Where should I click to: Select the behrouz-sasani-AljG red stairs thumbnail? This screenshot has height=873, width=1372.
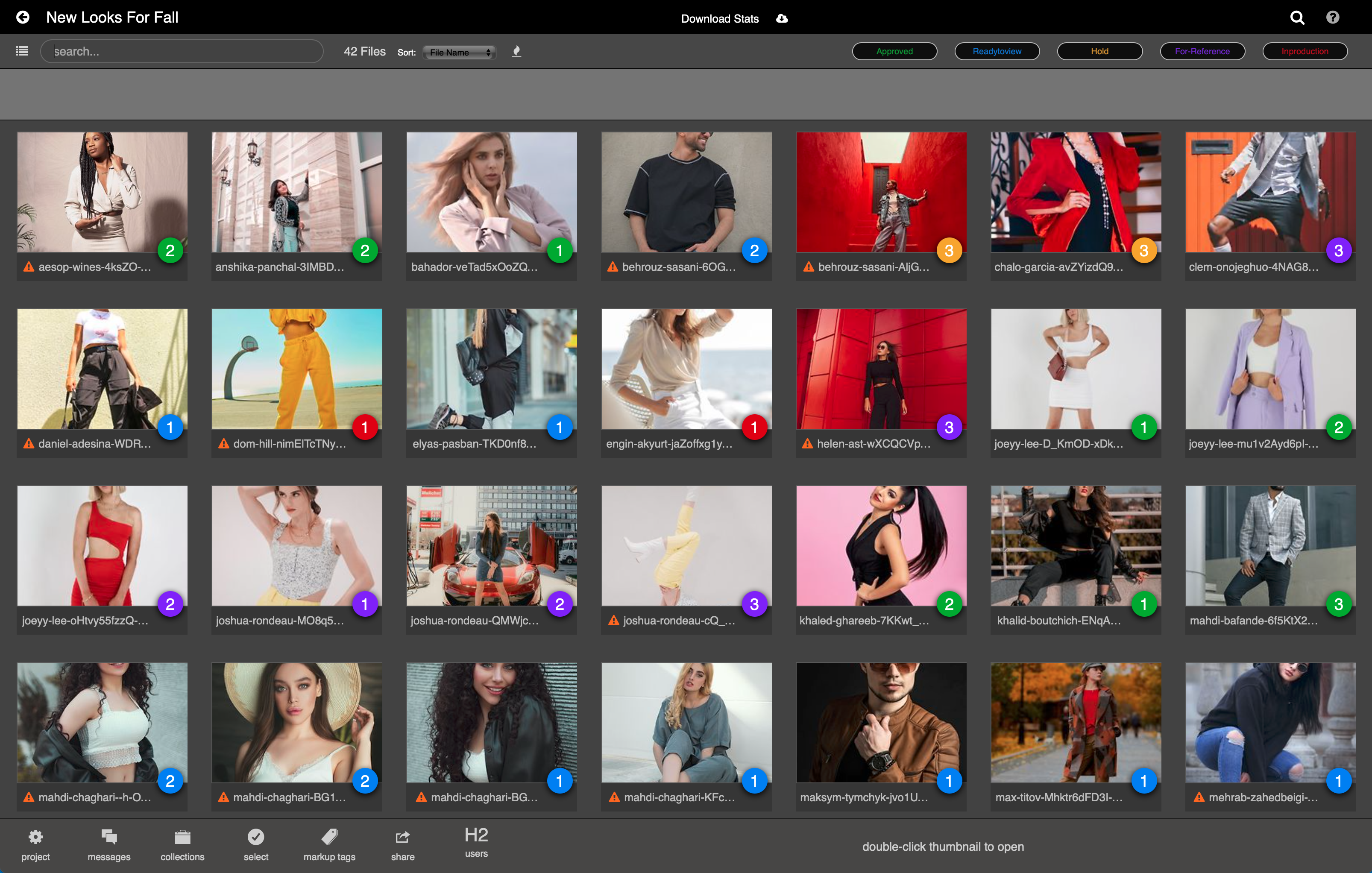881,192
